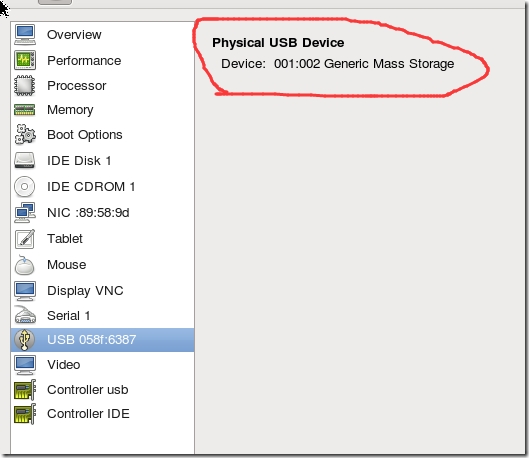Select the Controller usb entry
This screenshot has height=458, width=529.
102,390
